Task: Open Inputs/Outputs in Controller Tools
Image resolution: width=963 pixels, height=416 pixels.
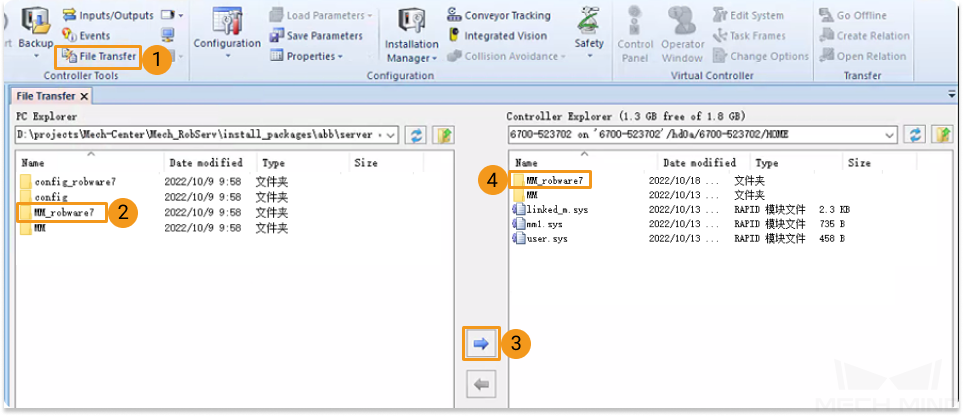Action: point(108,15)
